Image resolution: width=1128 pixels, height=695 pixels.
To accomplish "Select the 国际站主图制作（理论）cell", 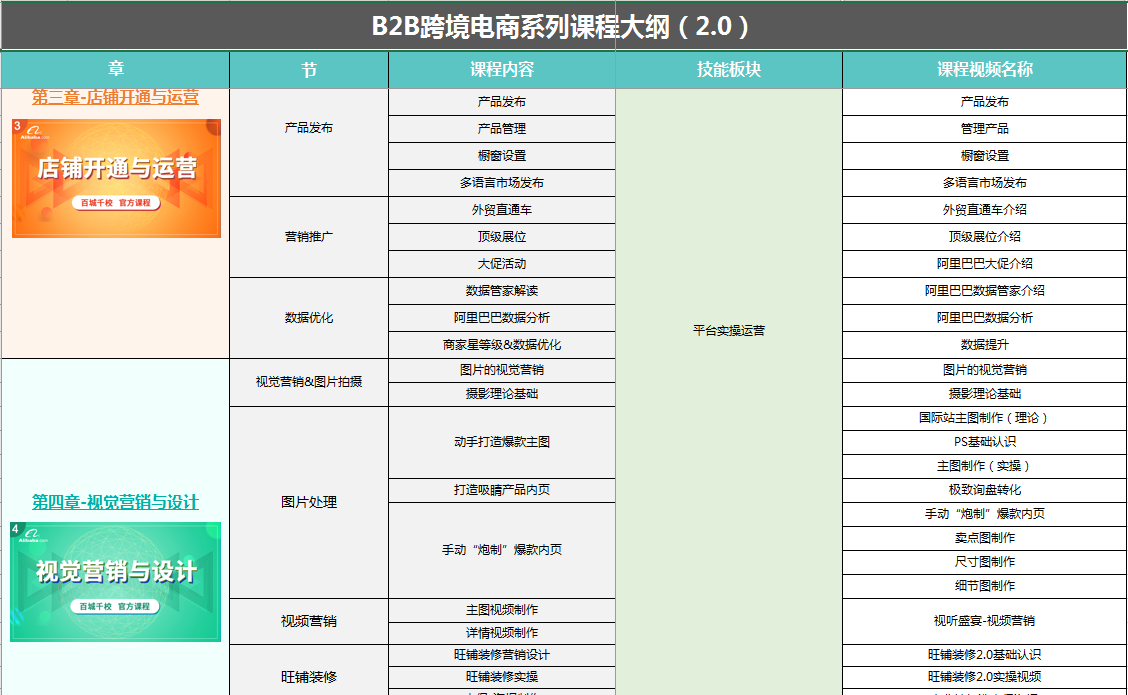I will tap(985, 418).
